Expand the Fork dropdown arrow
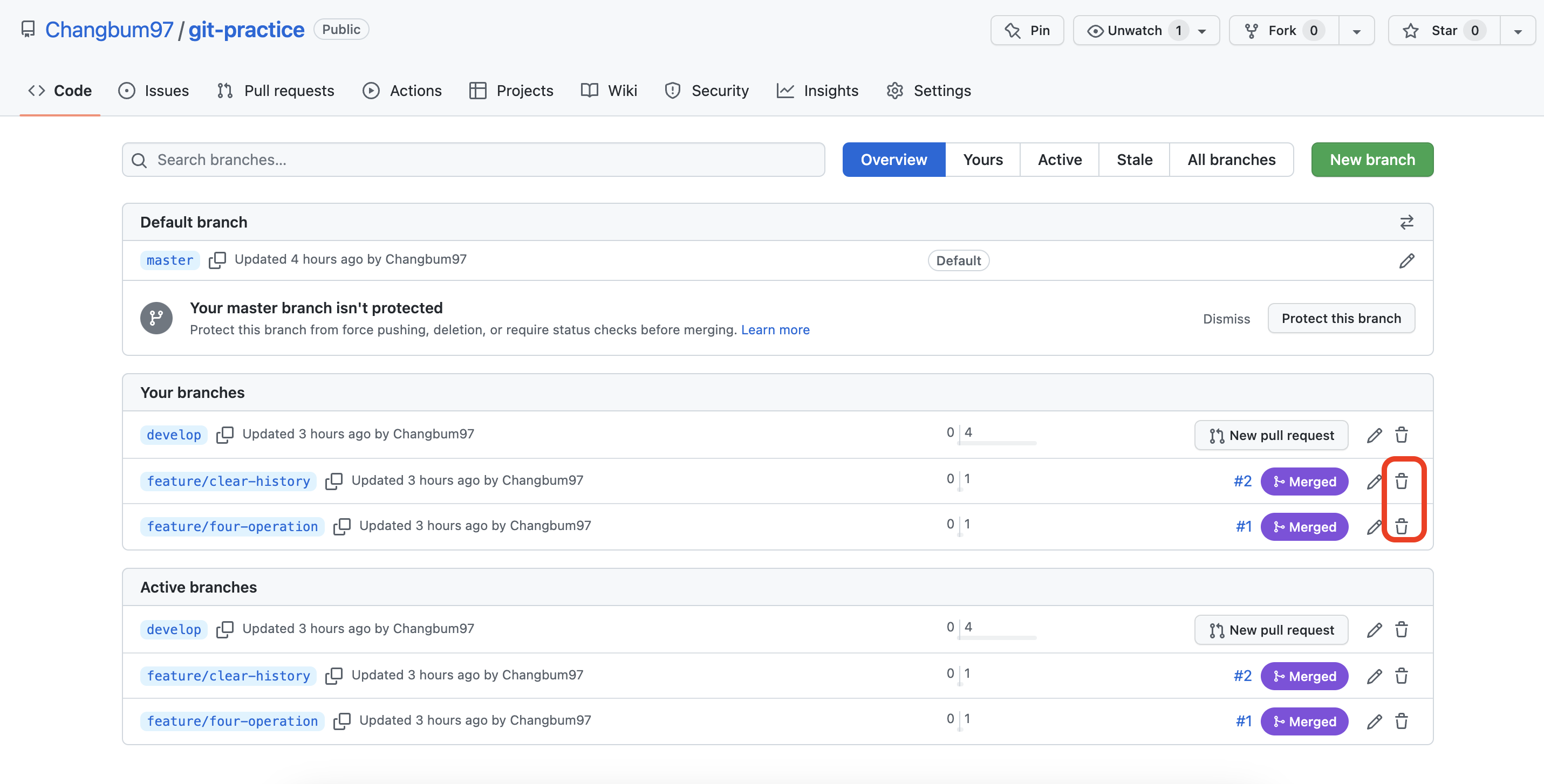Image resolution: width=1544 pixels, height=784 pixels. pos(1356,31)
